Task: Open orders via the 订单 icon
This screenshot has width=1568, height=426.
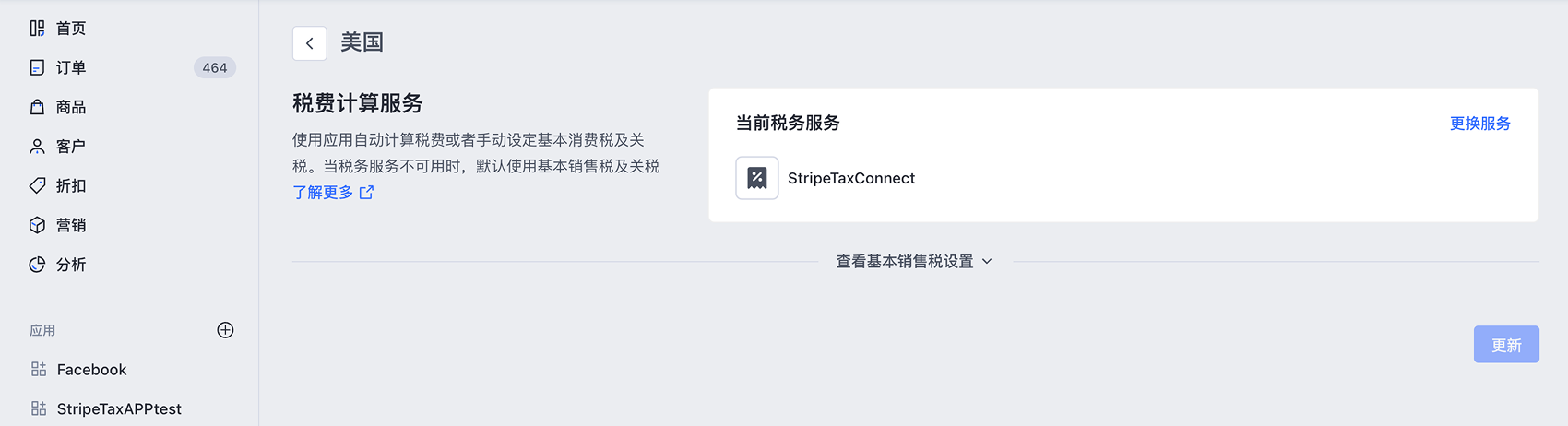Action: [37, 67]
